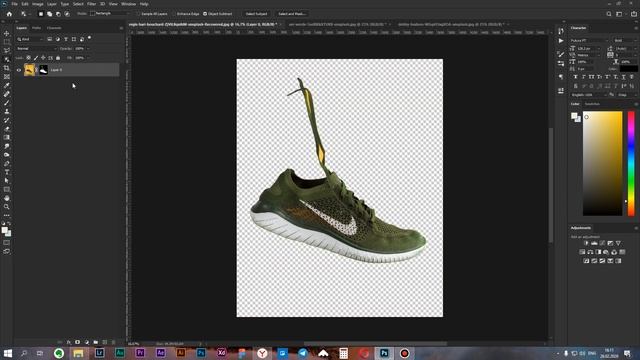Image resolution: width=640 pixels, height=360 pixels.
Task: Create new group folder icon in Layers panel
Action: [96, 342]
